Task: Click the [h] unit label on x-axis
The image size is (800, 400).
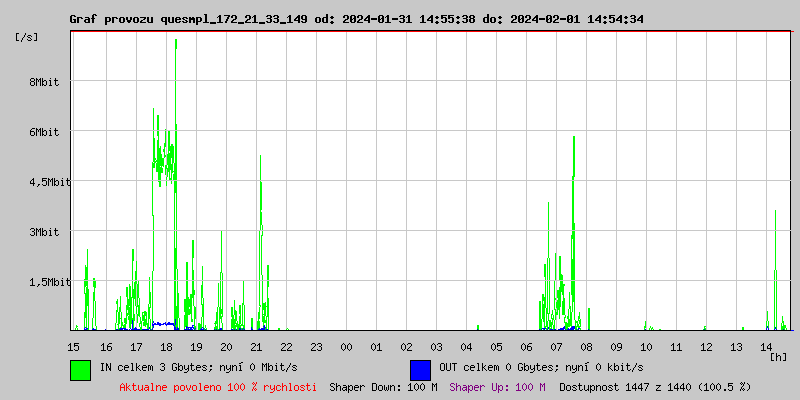Action: pos(779,357)
